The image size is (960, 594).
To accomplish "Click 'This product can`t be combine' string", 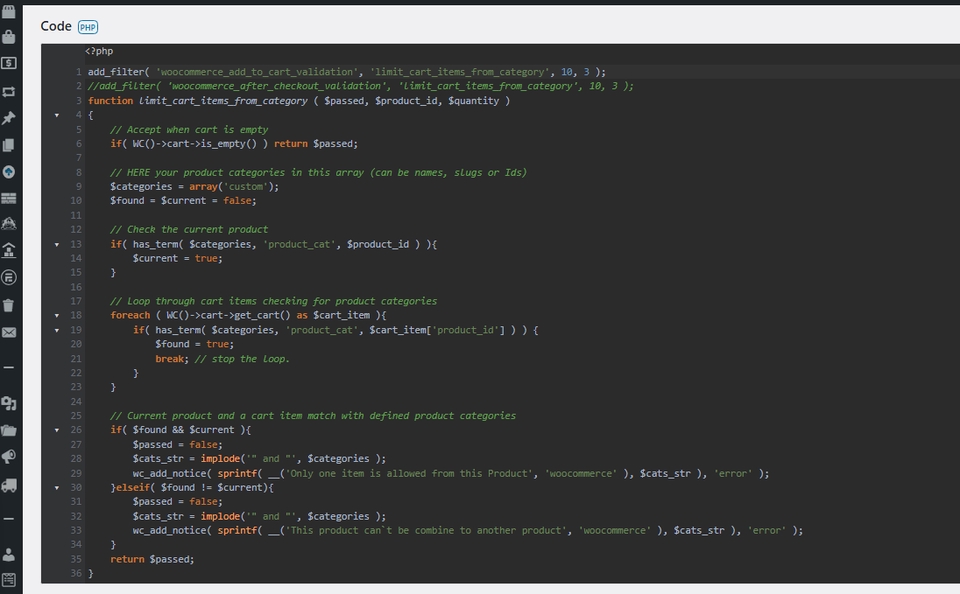I will click(x=428, y=530).
